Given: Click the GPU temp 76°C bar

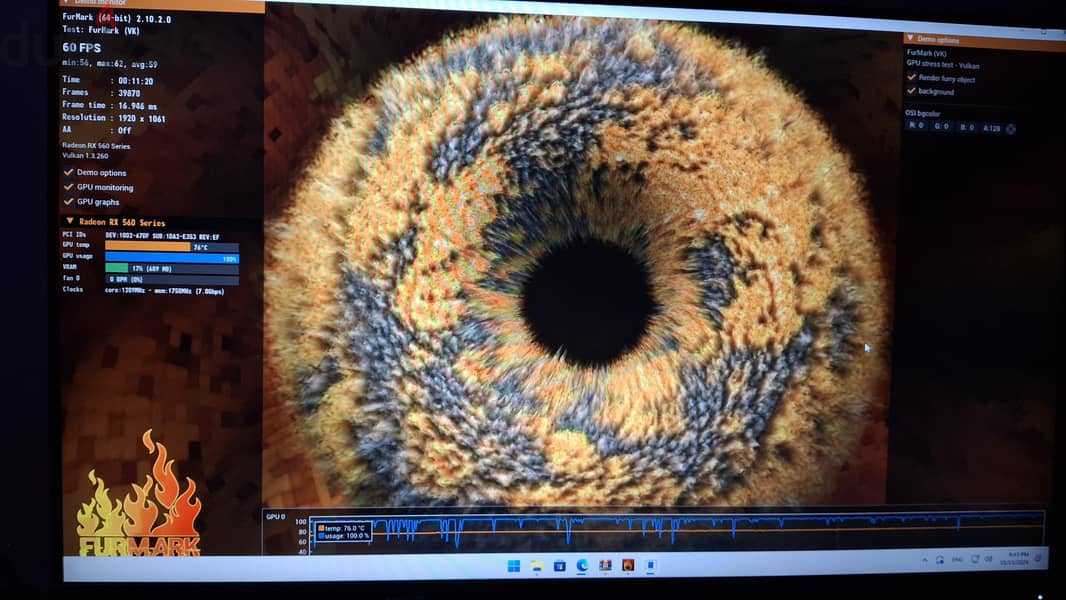Looking at the screenshot, I should coord(172,247).
